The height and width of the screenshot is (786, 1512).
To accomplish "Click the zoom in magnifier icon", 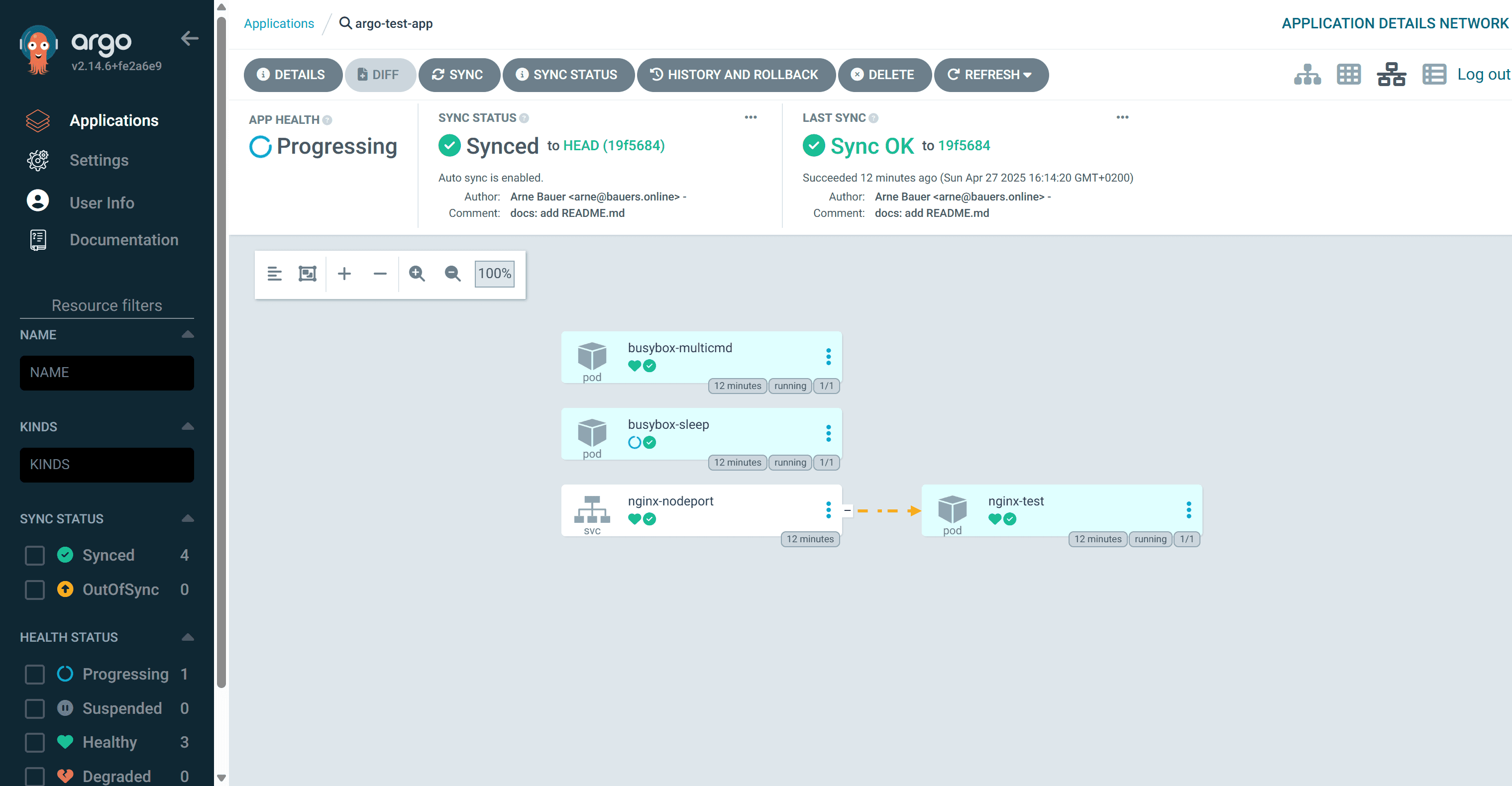I will [417, 273].
